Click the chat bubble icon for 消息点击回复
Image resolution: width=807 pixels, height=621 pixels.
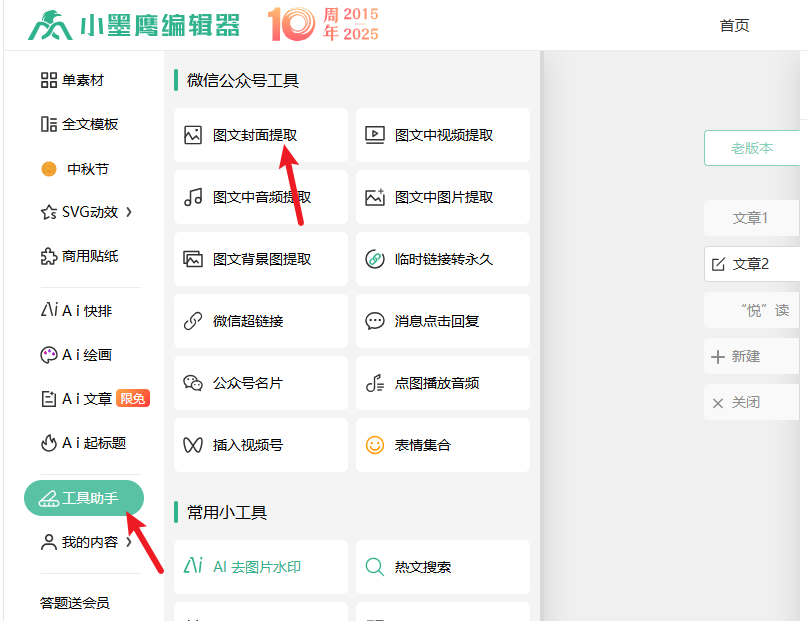(x=375, y=321)
